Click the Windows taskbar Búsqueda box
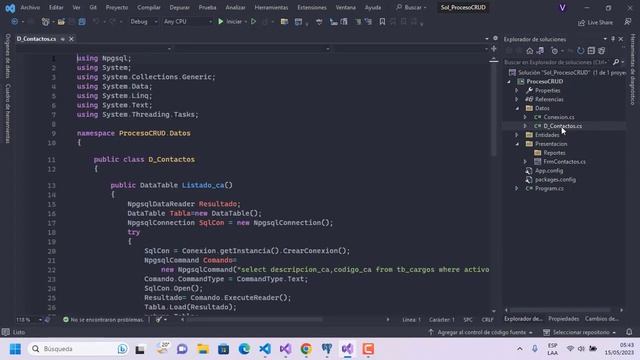640x360 pixels. click(x=79, y=349)
